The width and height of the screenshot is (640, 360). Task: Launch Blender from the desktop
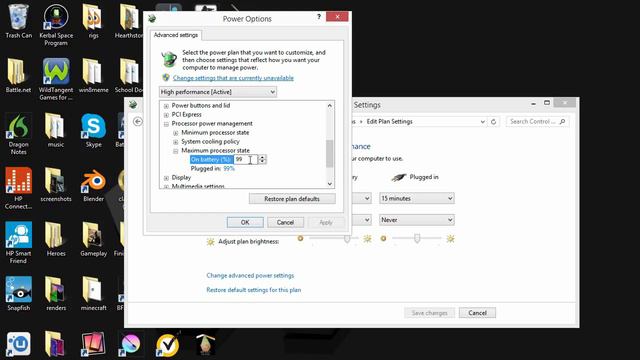[x=93, y=184]
